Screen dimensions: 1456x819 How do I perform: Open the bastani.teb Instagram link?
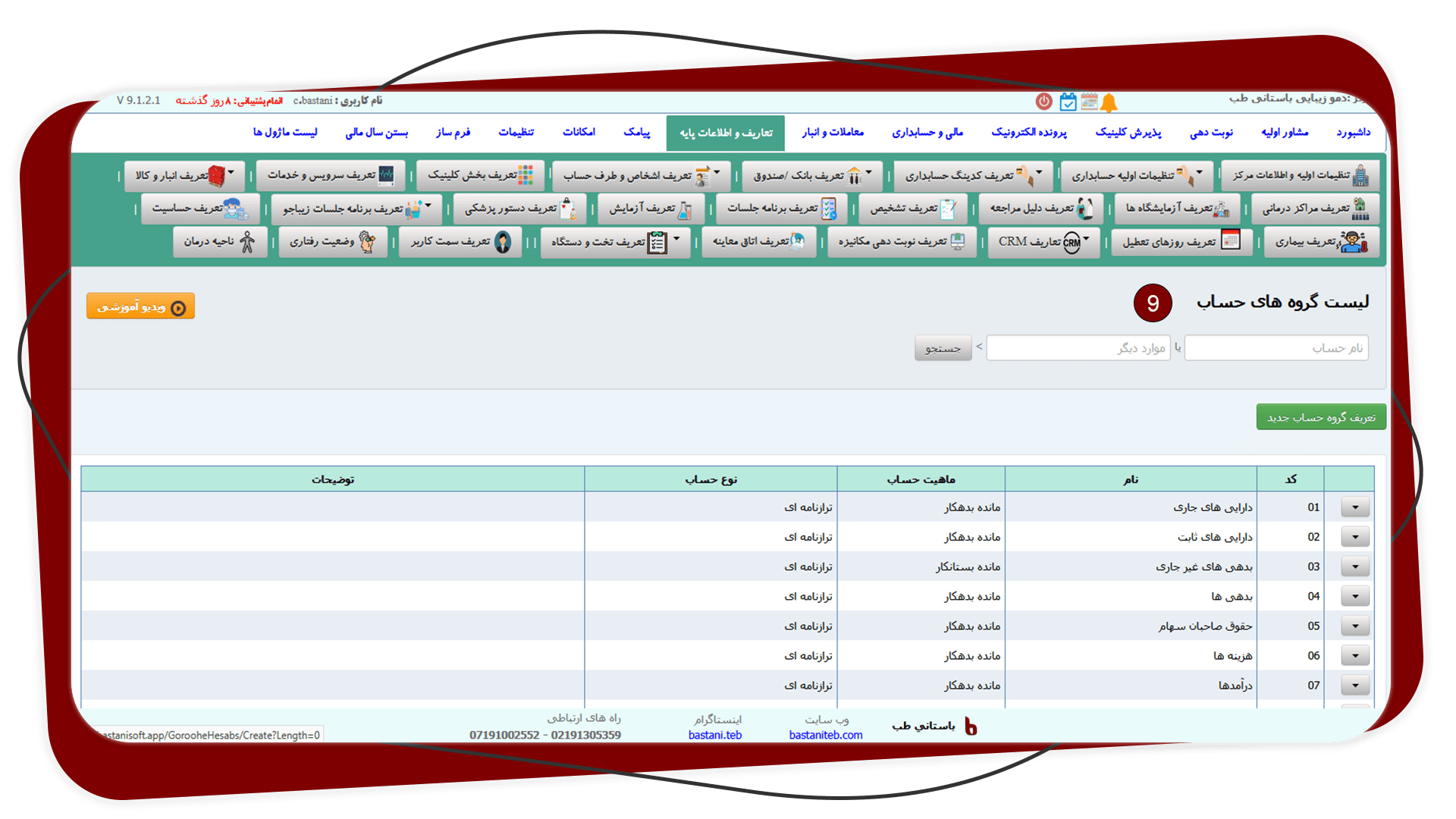pos(715,735)
